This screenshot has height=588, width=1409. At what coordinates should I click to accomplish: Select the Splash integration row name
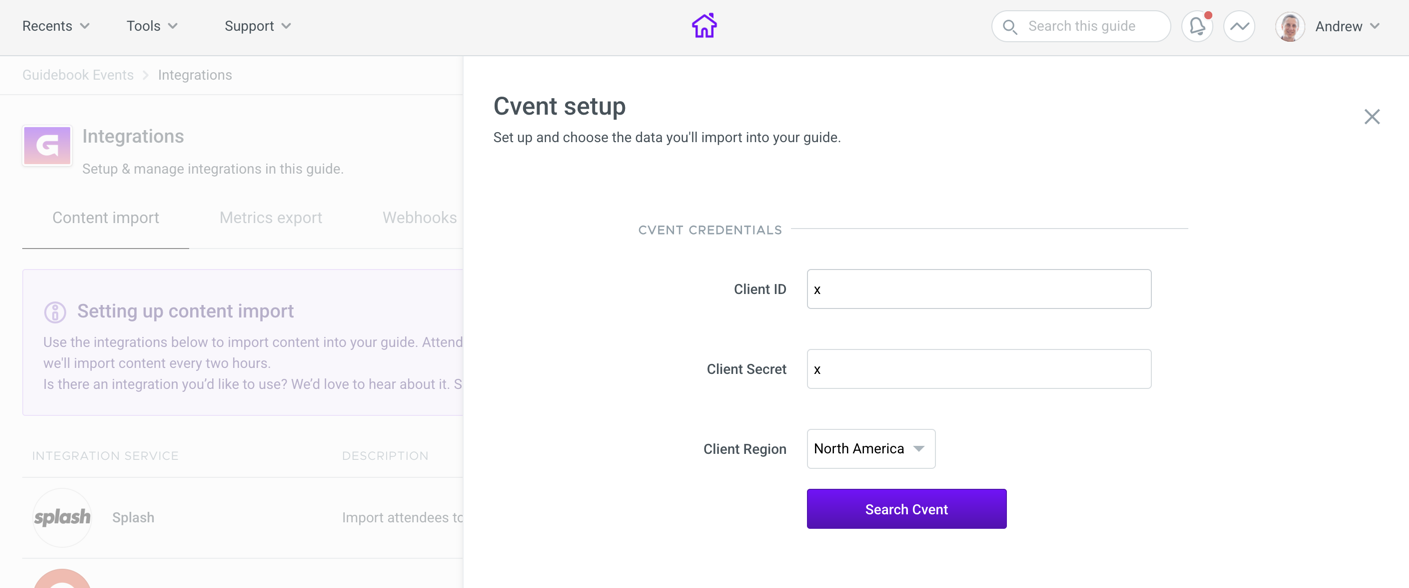(x=133, y=518)
